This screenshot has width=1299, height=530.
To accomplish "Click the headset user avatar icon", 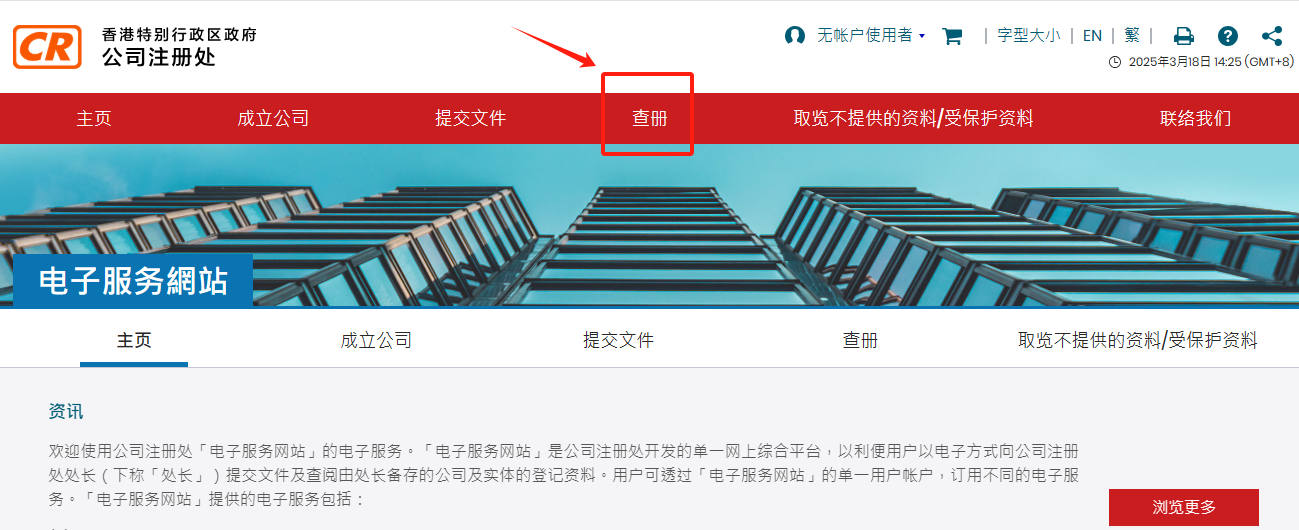I will point(795,36).
